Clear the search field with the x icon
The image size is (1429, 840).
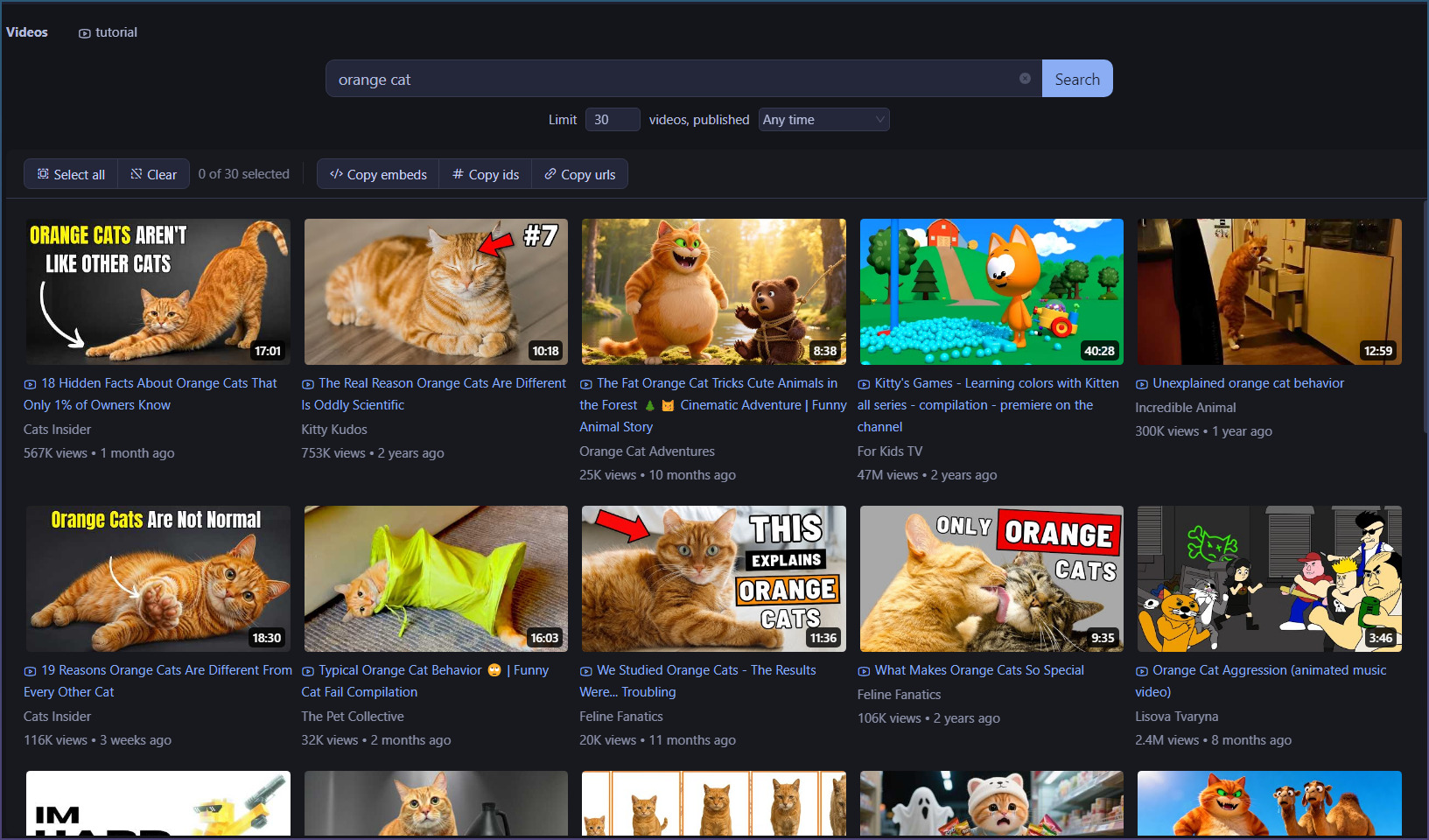click(1025, 79)
